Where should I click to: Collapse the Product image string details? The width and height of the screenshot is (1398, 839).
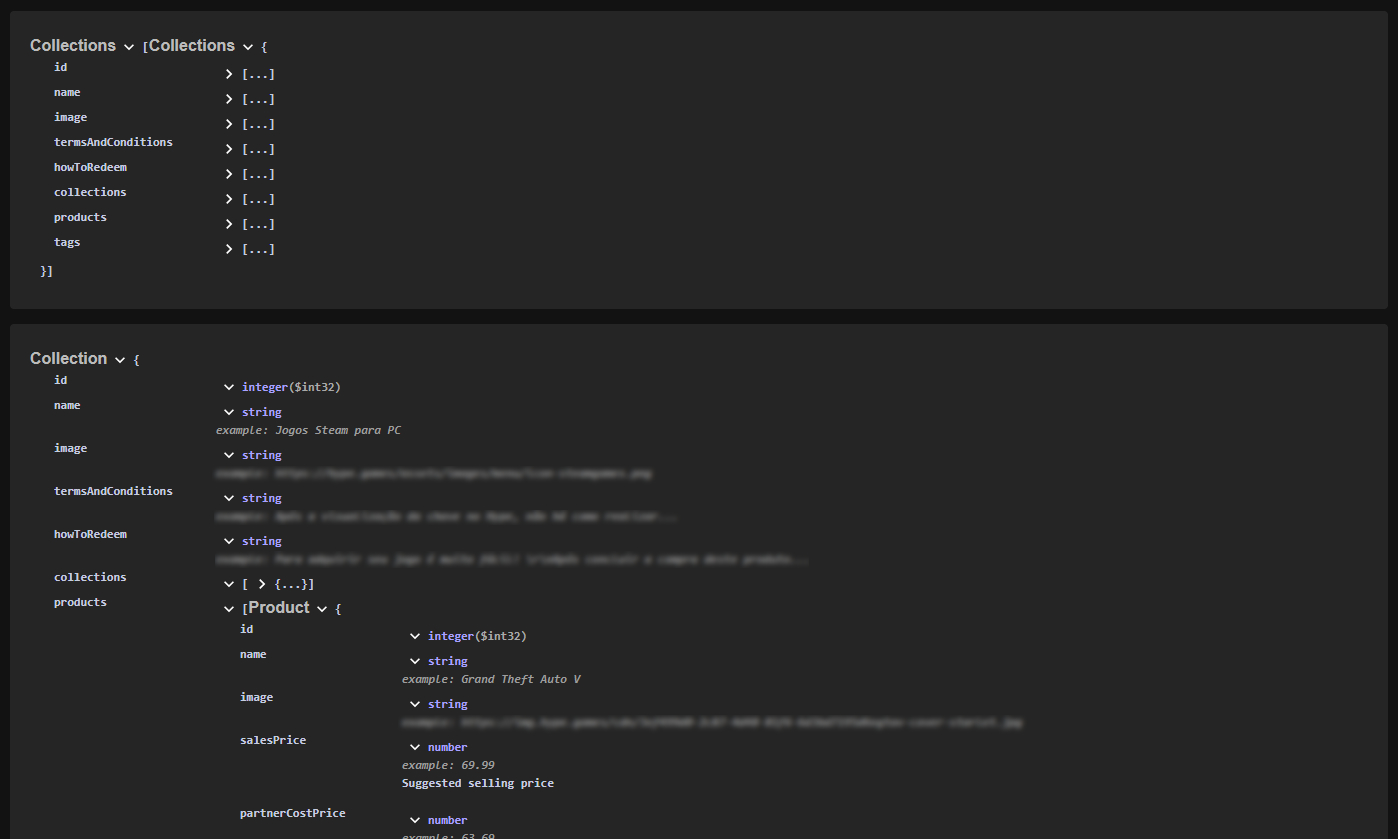click(x=415, y=704)
